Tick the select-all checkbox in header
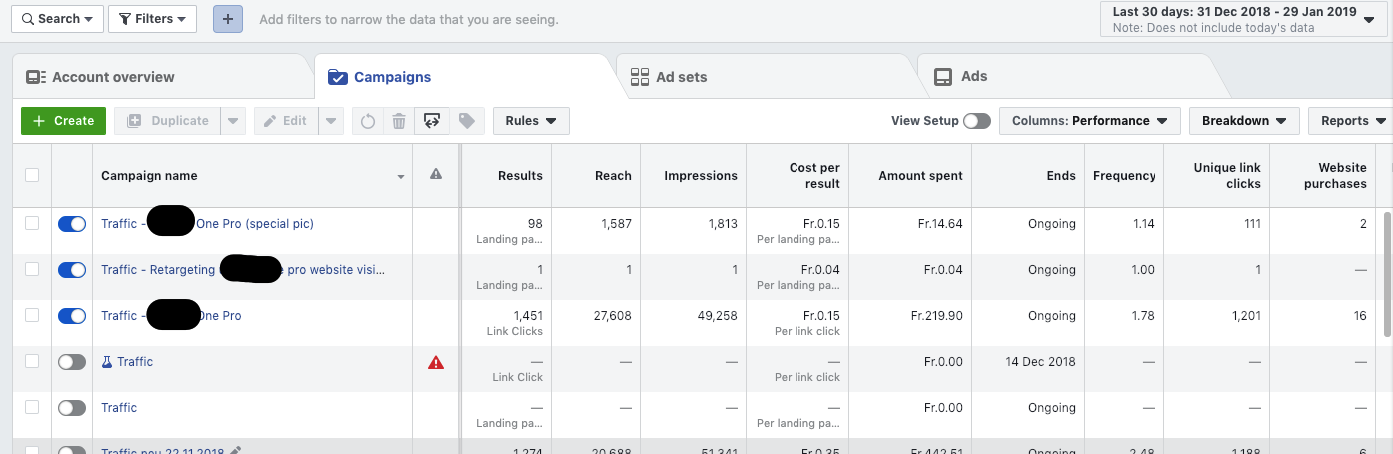This screenshot has width=1393, height=454. pos(32,175)
